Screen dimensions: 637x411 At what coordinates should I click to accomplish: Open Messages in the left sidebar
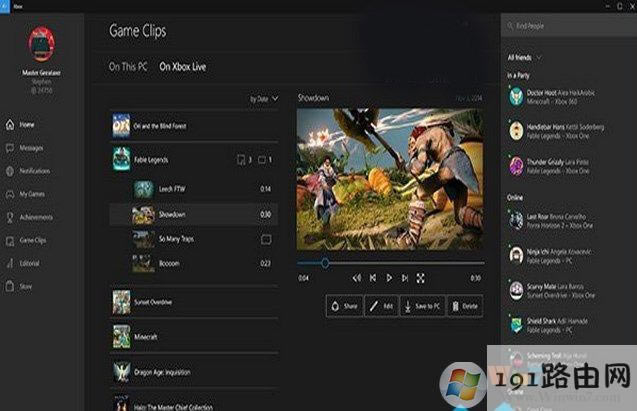click(30, 148)
